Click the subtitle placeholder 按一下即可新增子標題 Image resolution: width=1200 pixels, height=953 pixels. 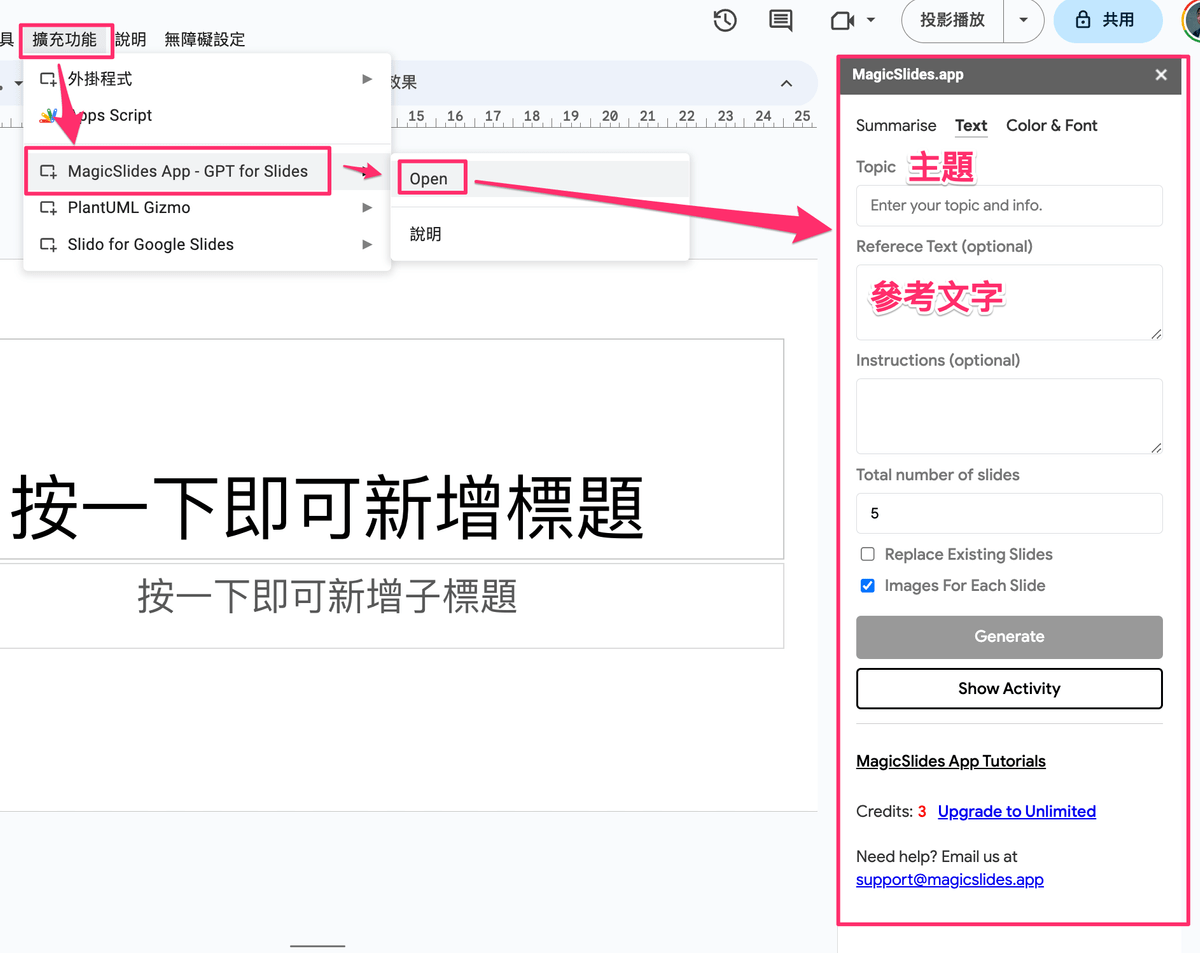(x=327, y=597)
